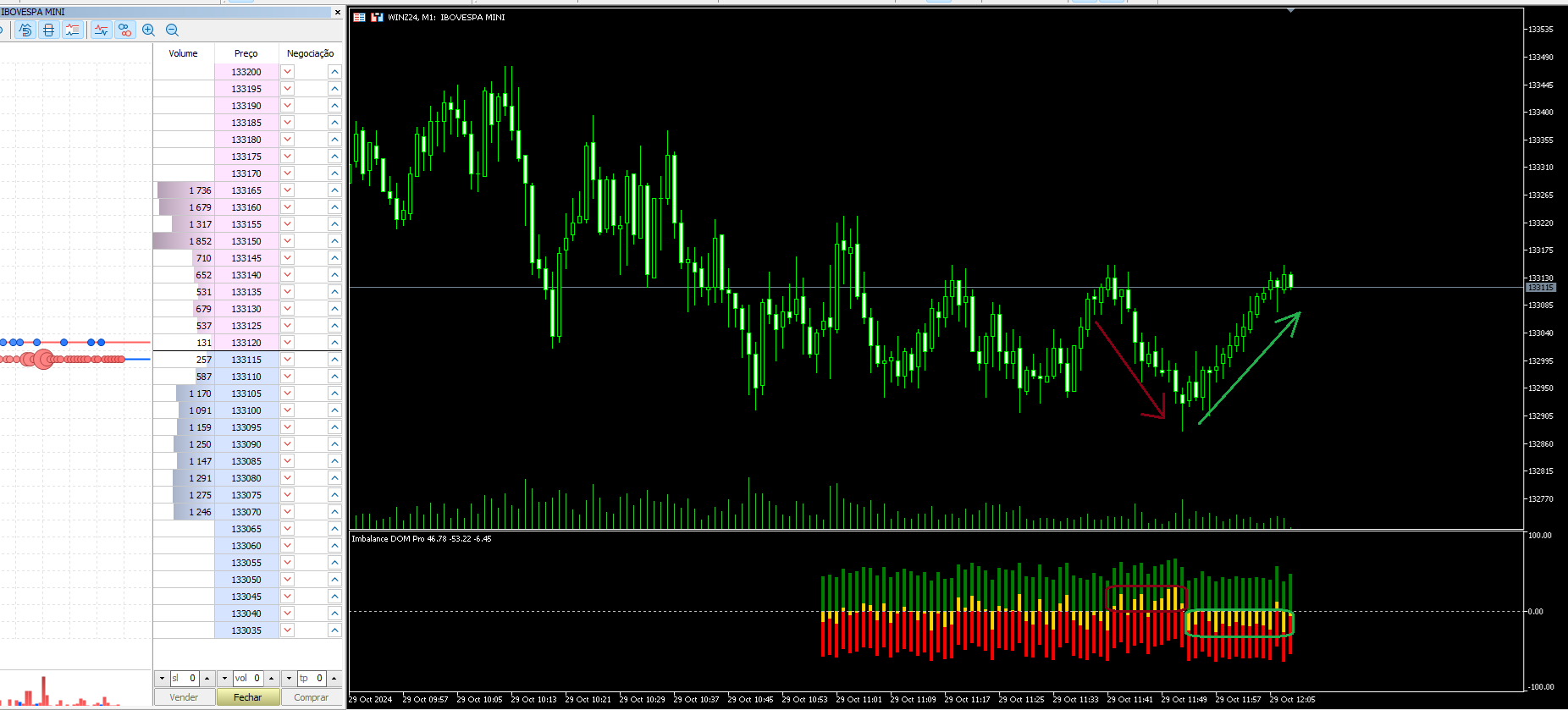Click the zoom in magnifier icon
The image size is (1568, 710).
[x=149, y=30]
